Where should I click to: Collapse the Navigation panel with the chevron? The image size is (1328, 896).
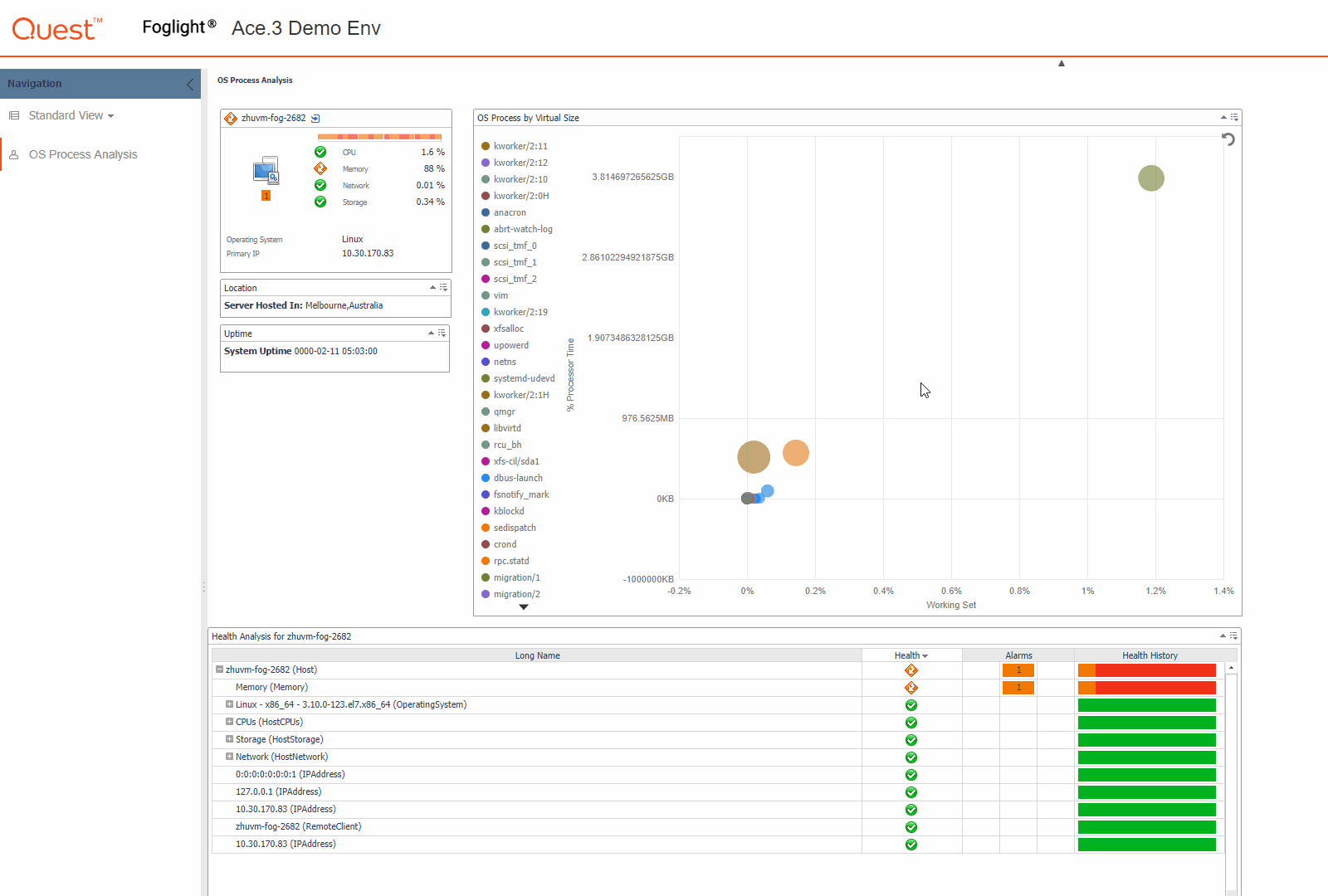[190, 84]
